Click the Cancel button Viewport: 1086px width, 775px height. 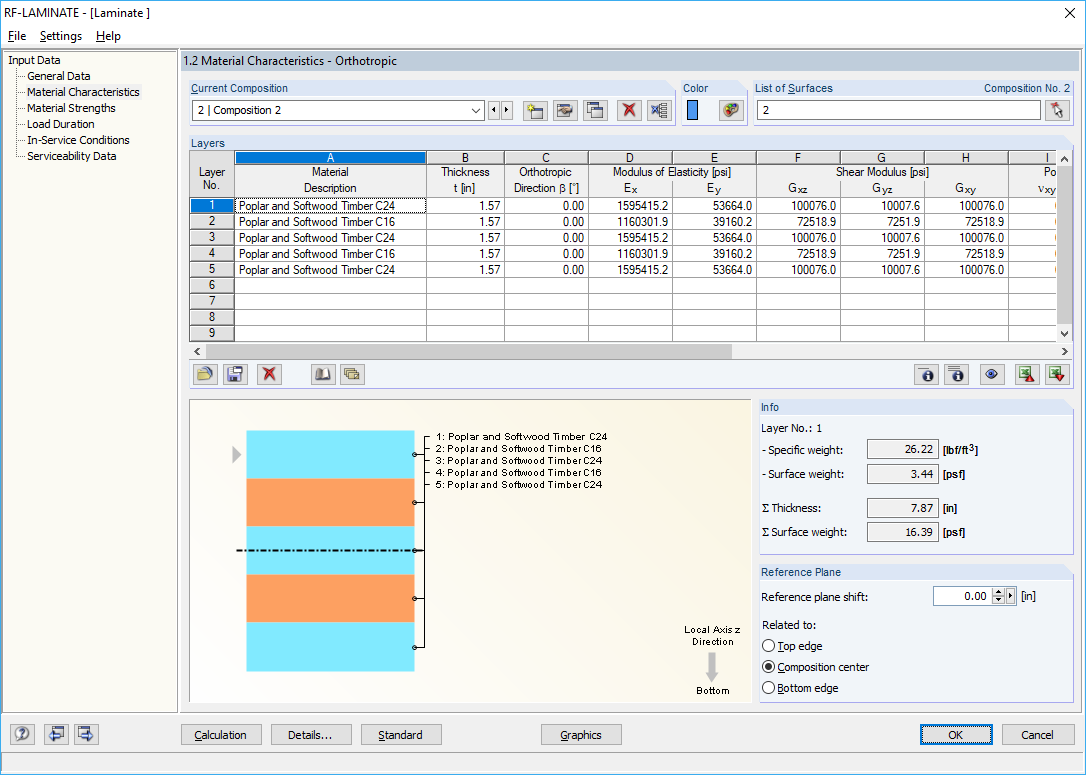point(1038,735)
